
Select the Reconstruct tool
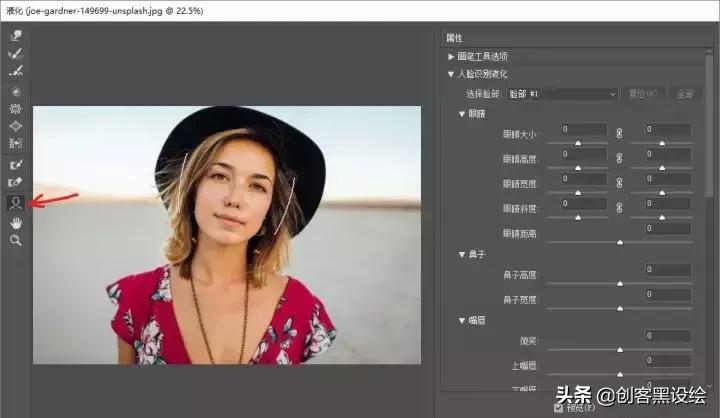point(16,54)
